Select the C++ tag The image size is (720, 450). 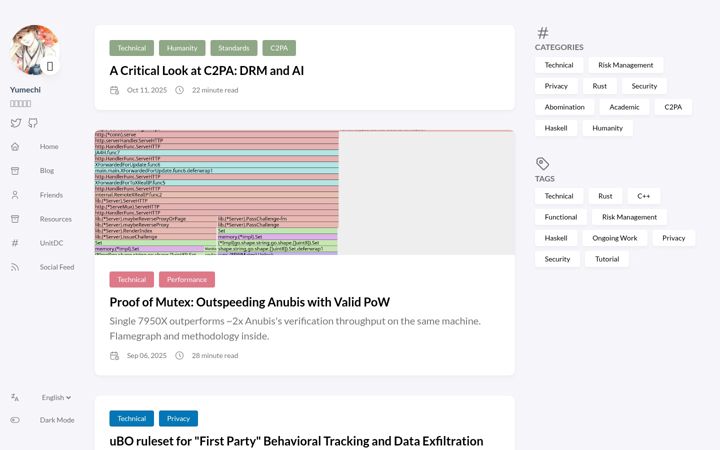click(x=644, y=196)
